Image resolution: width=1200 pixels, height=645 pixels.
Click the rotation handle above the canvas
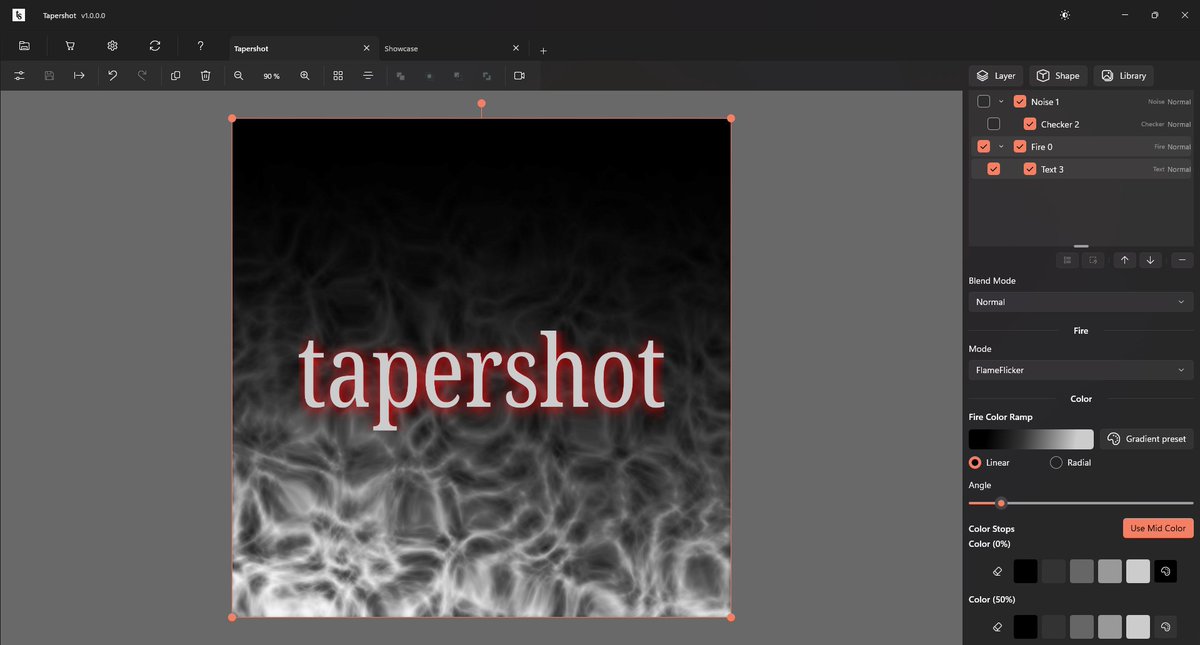481,103
